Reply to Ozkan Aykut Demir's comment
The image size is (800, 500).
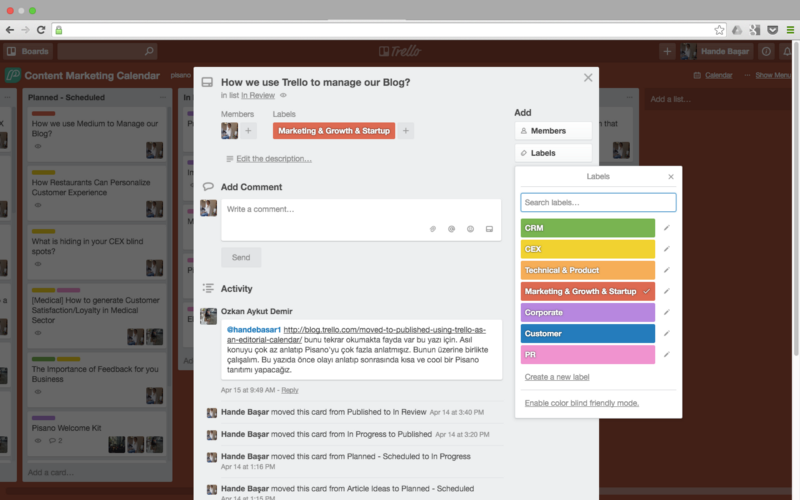[x=290, y=390]
